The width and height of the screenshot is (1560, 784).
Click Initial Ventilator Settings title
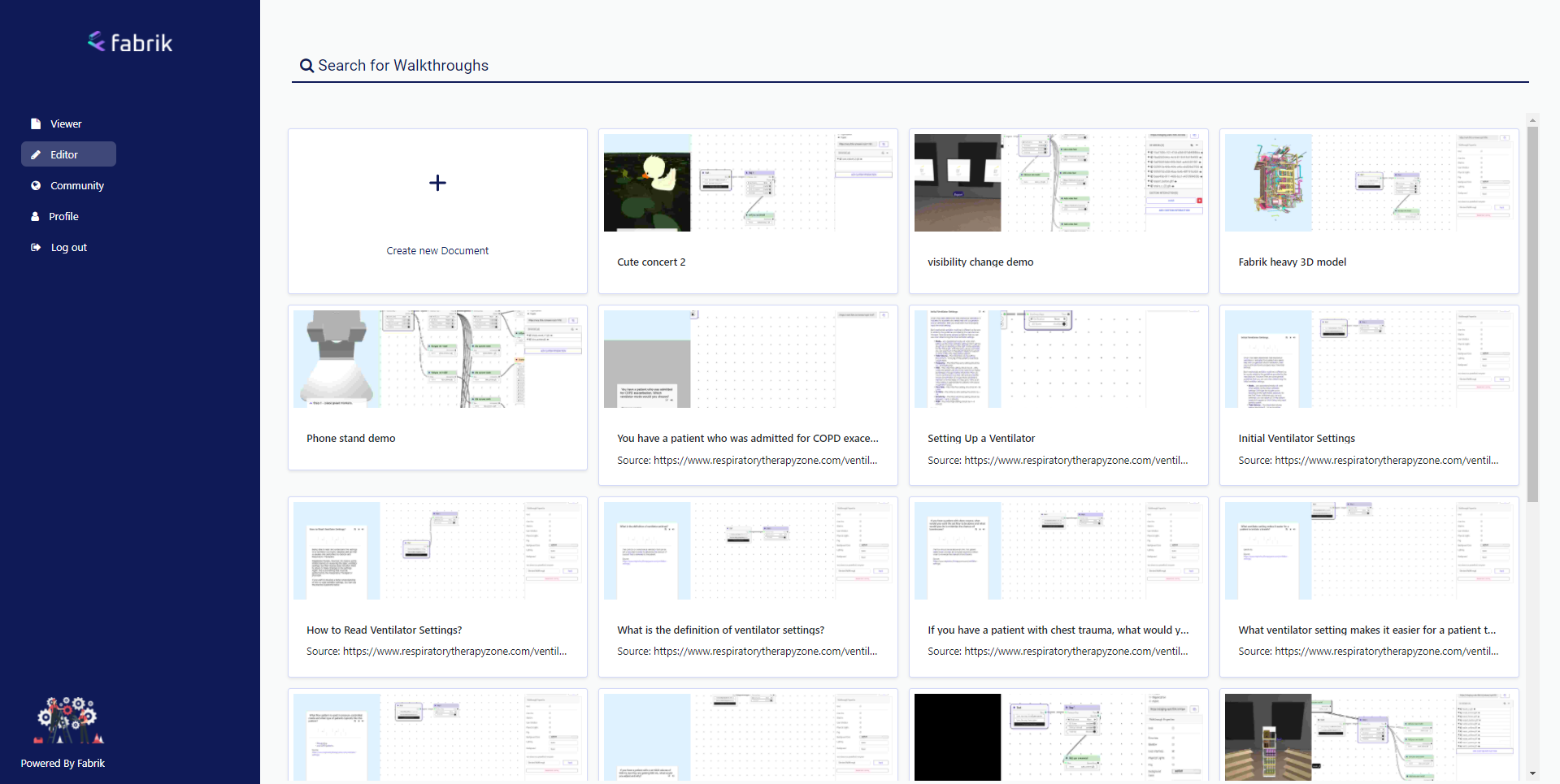pyautogui.click(x=1297, y=439)
